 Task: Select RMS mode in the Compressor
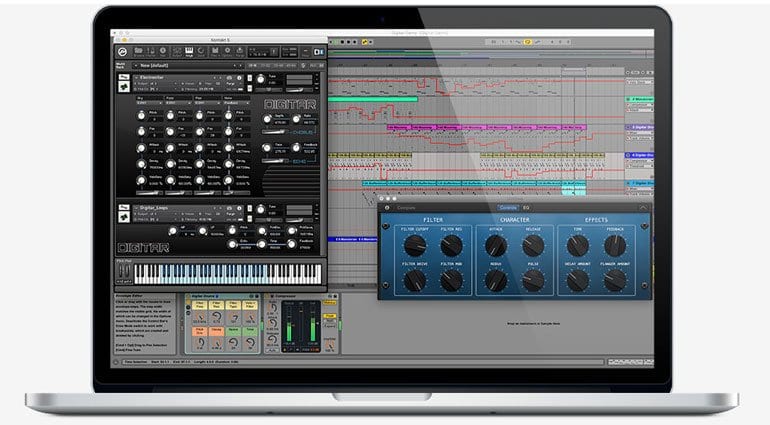[330, 321]
